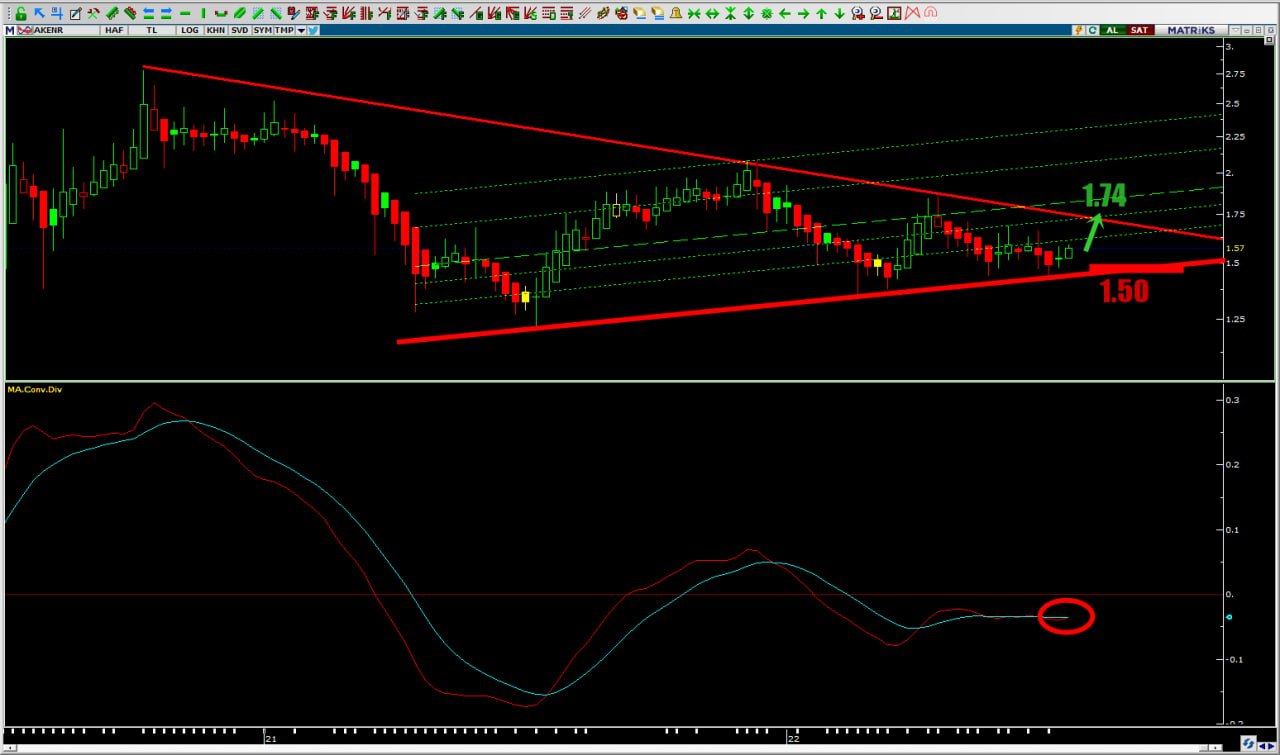Open the HAF period selector
This screenshot has width=1280, height=755.
click(113, 30)
